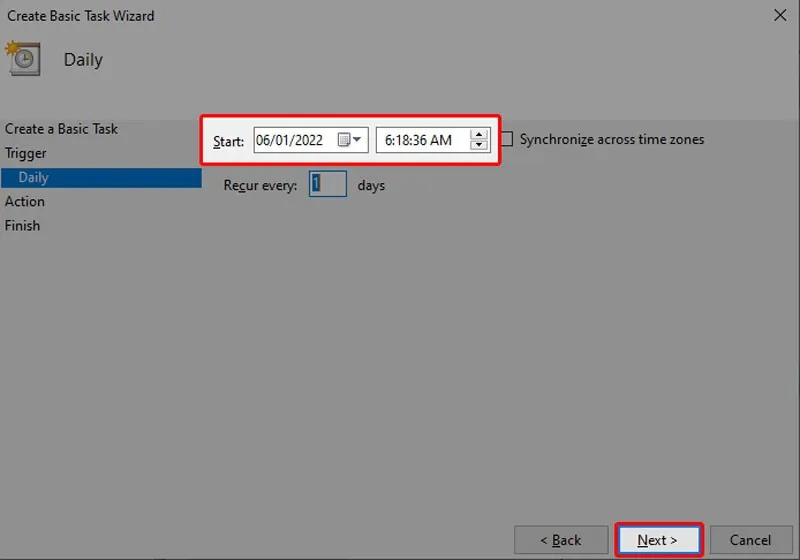Select the Trigger step in sidebar
Image resolution: width=800 pixels, height=560 pixels.
(26, 153)
